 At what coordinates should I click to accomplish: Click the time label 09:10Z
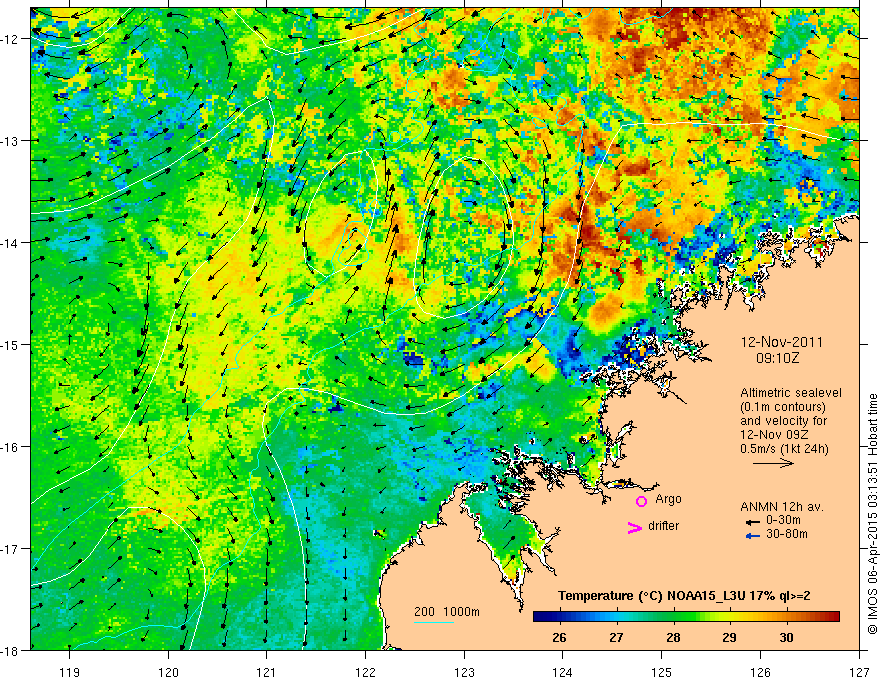[x=778, y=358]
